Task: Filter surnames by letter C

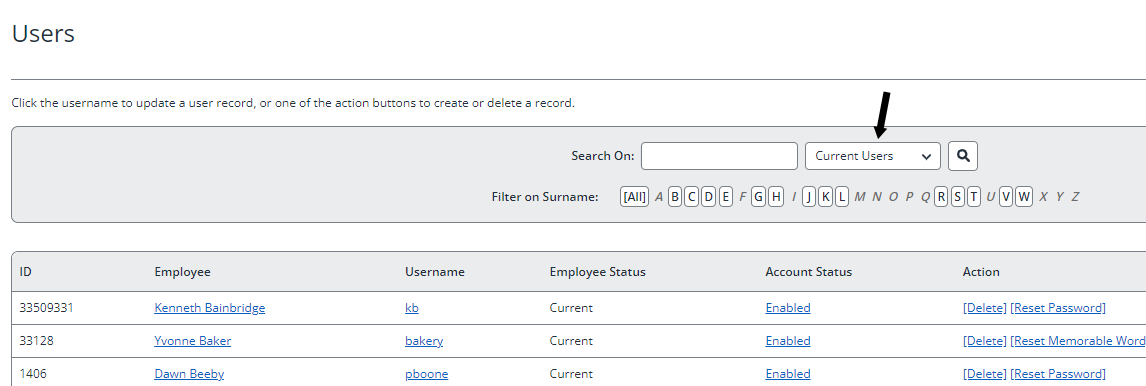Action: [691, 197]
